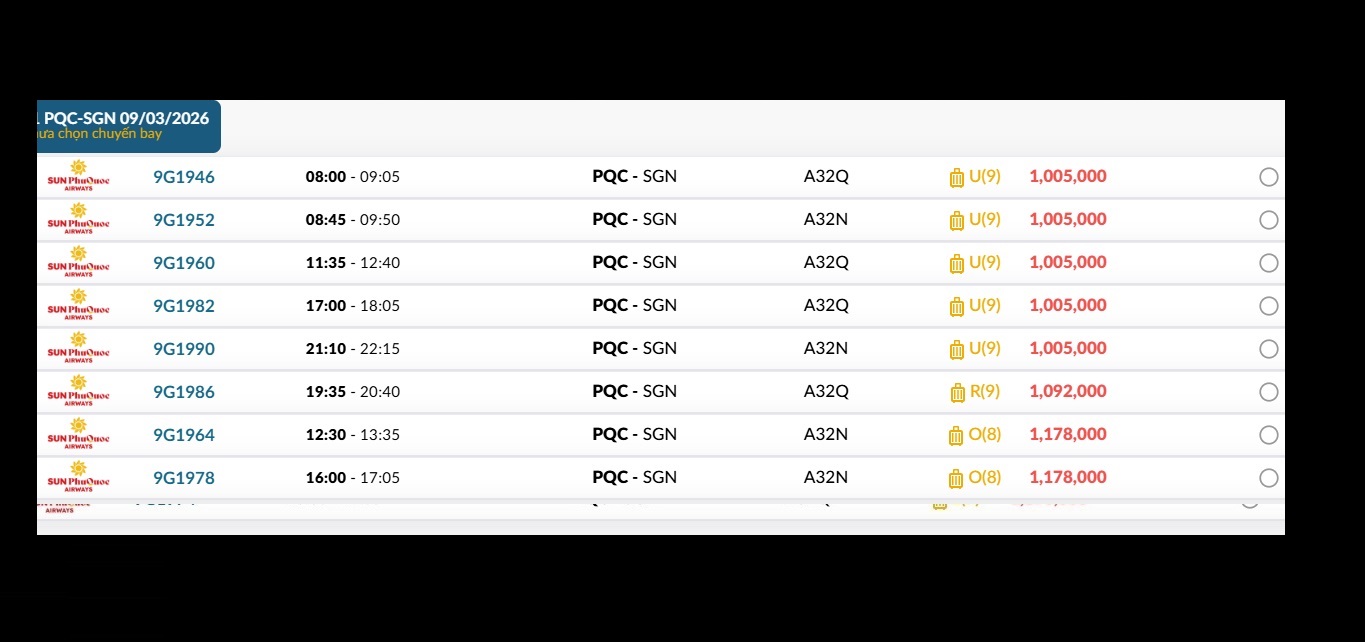Open the PQC-SGN 09/03/2026 tab
The width and height of the screenshot is (1365, 642).
126,125
